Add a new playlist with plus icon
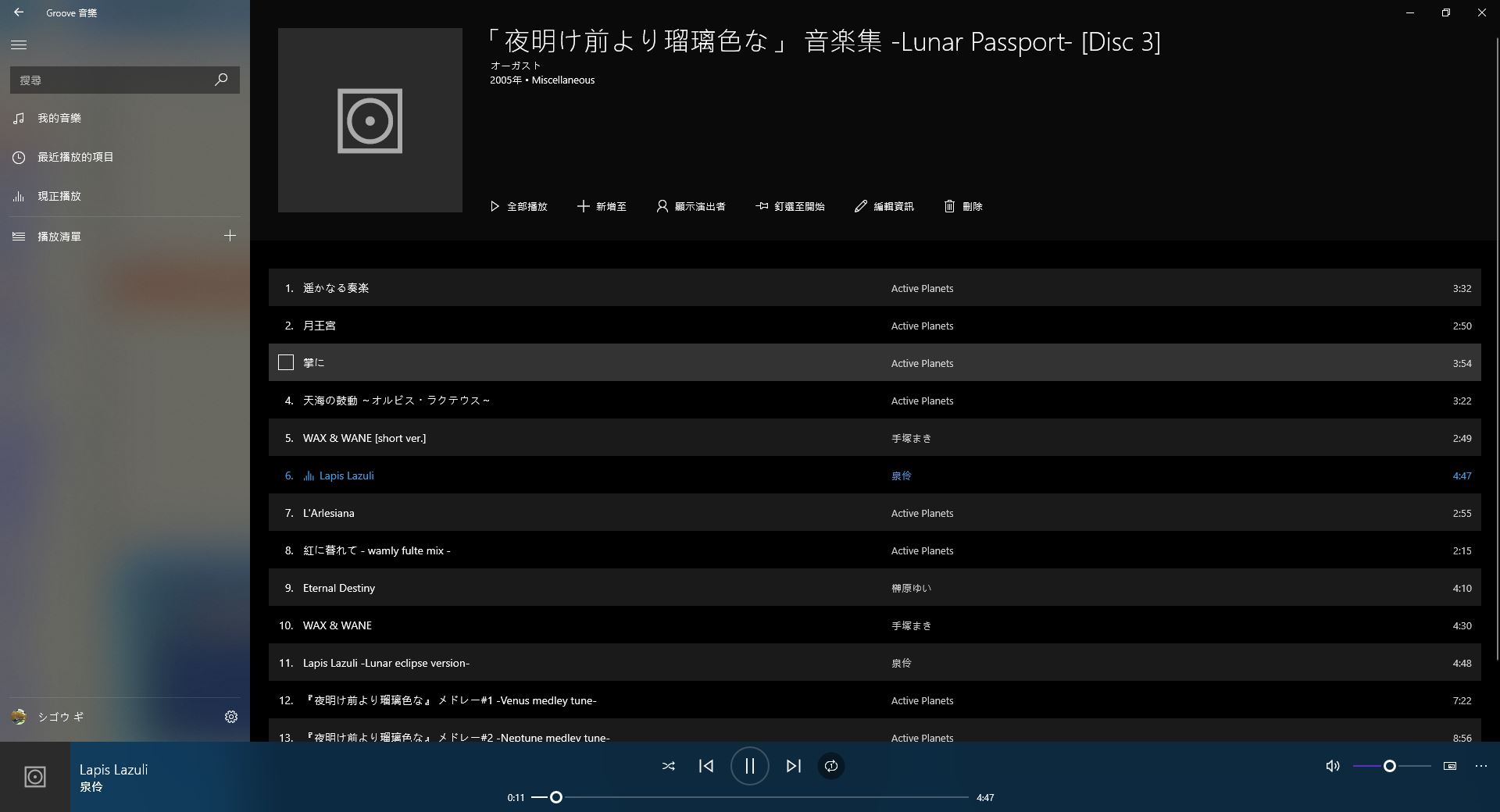The height and width of the screenshot is (812, 1500). pos(230,236)
